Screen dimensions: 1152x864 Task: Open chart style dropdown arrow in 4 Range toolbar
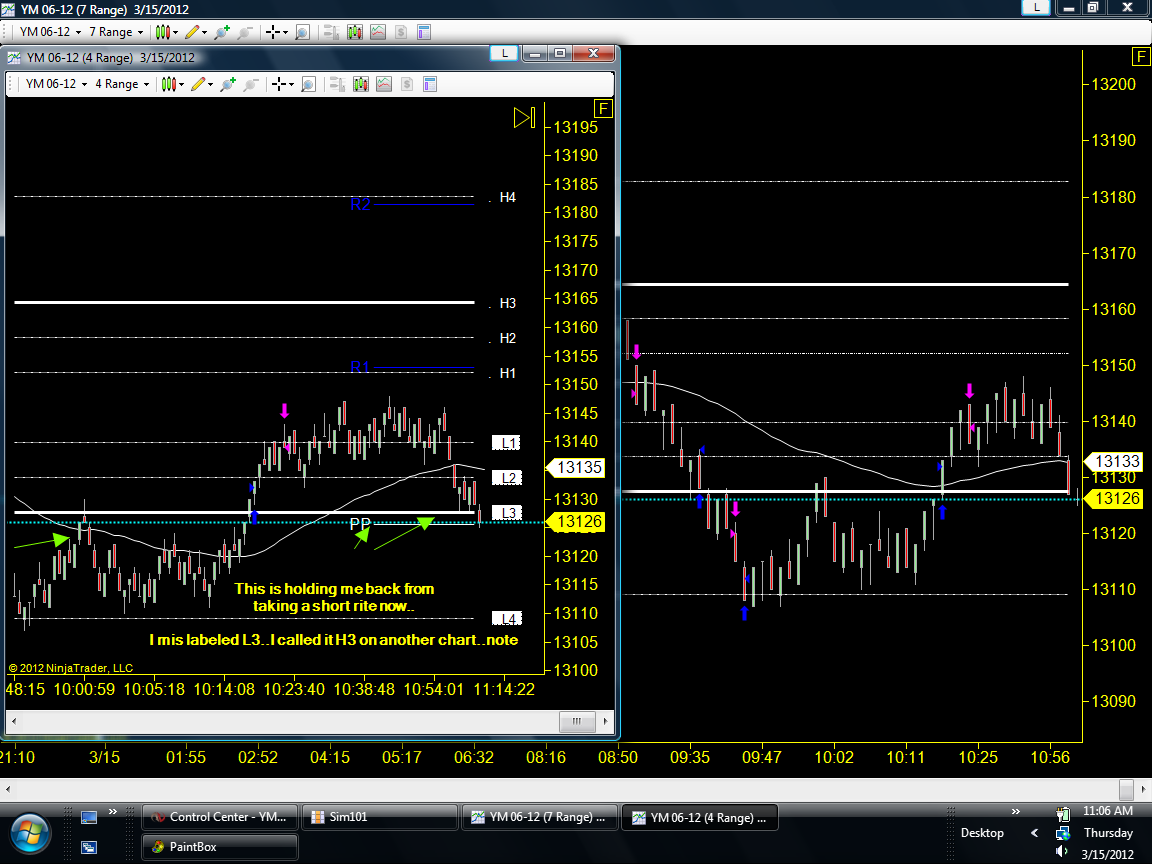coord(181,84)
